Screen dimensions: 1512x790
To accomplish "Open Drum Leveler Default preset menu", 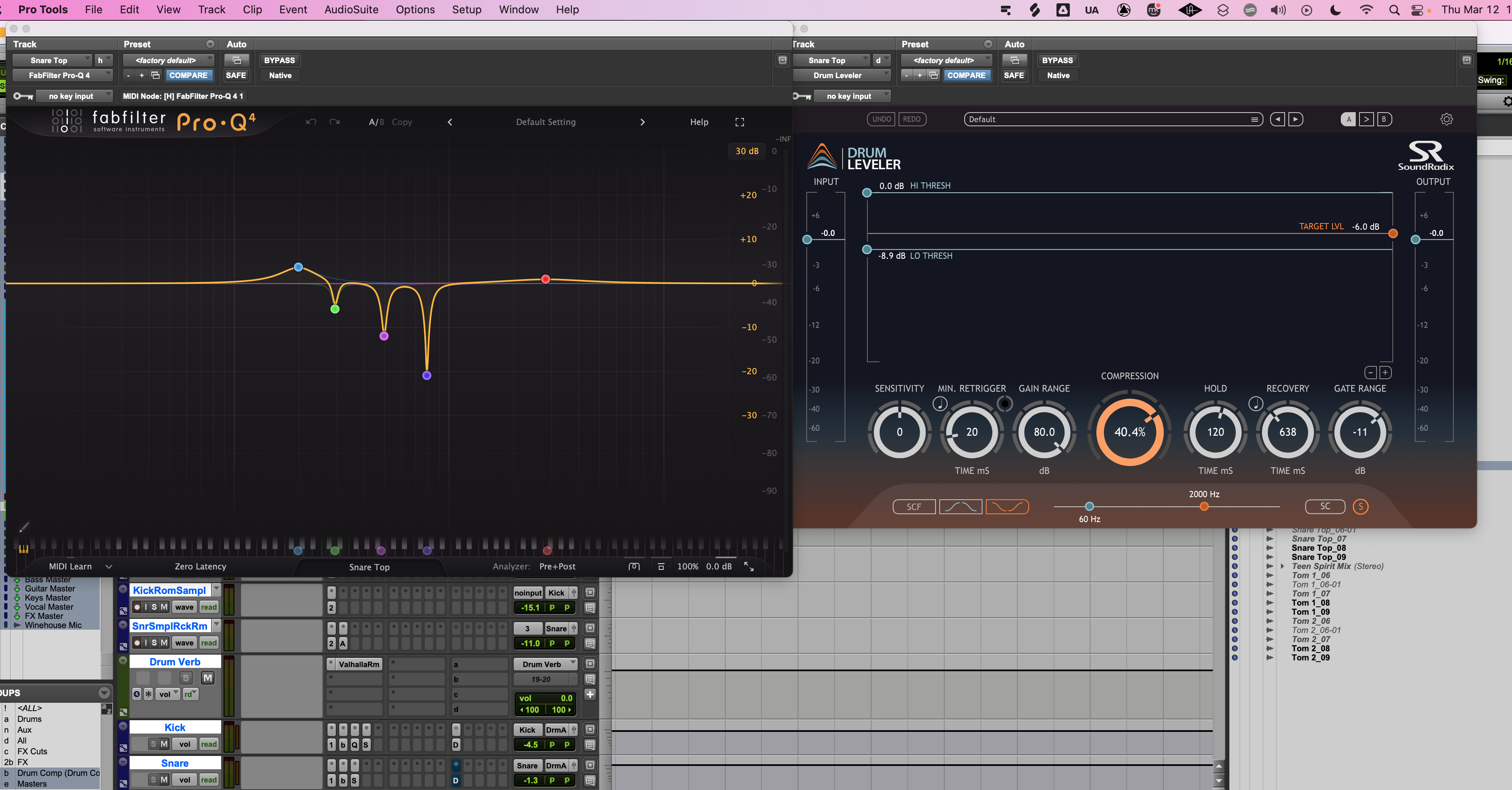I will coord(1113,119).
